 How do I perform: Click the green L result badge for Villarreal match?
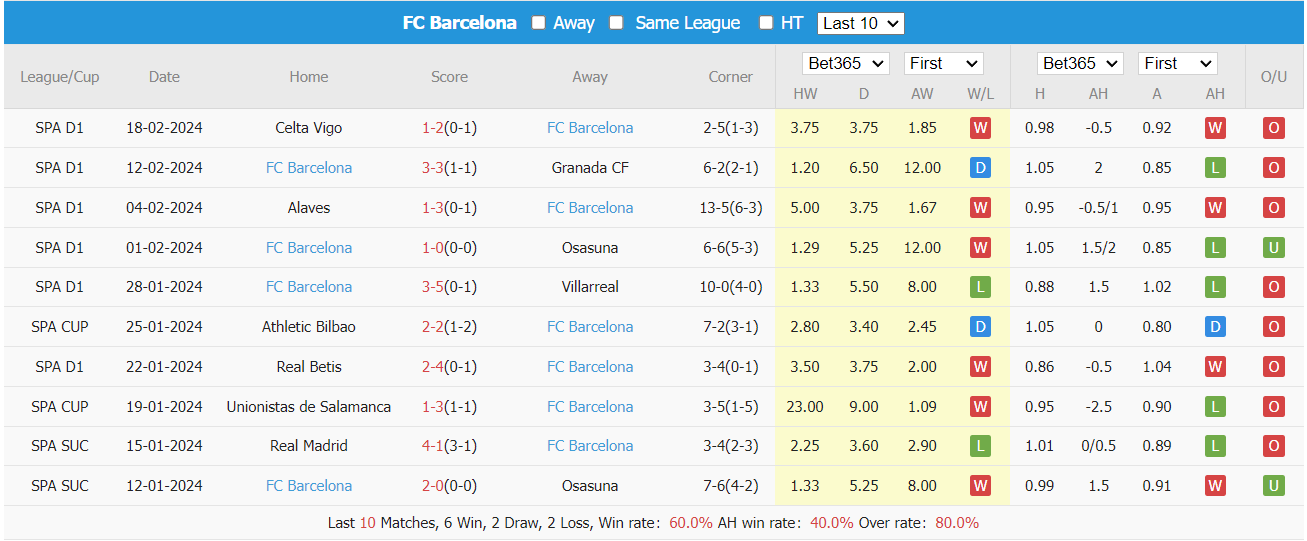(x=980, y=287)
